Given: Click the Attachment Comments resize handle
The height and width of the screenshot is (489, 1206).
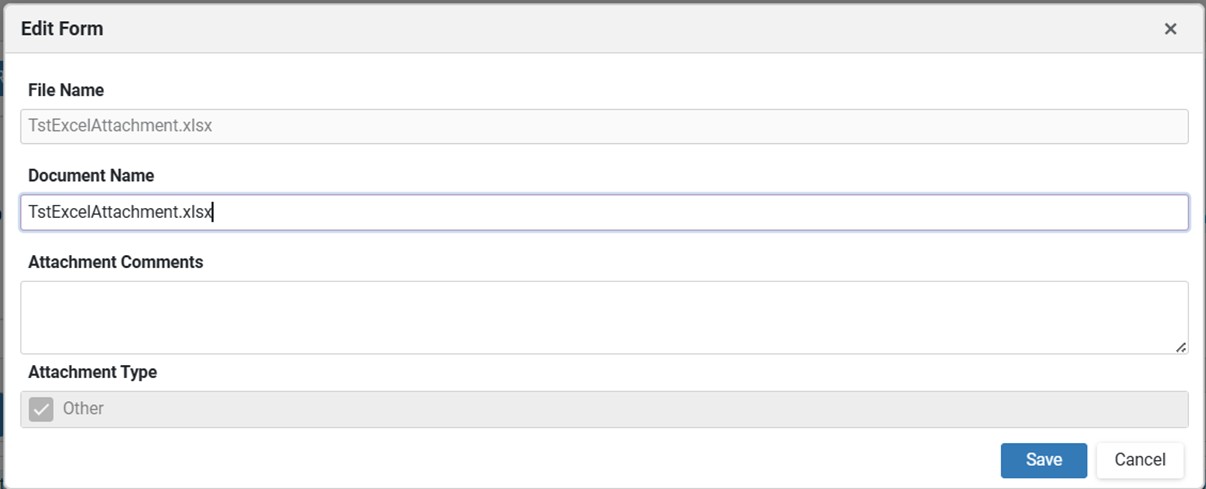Looking at the screenshot, I should tap(1181, 347).
